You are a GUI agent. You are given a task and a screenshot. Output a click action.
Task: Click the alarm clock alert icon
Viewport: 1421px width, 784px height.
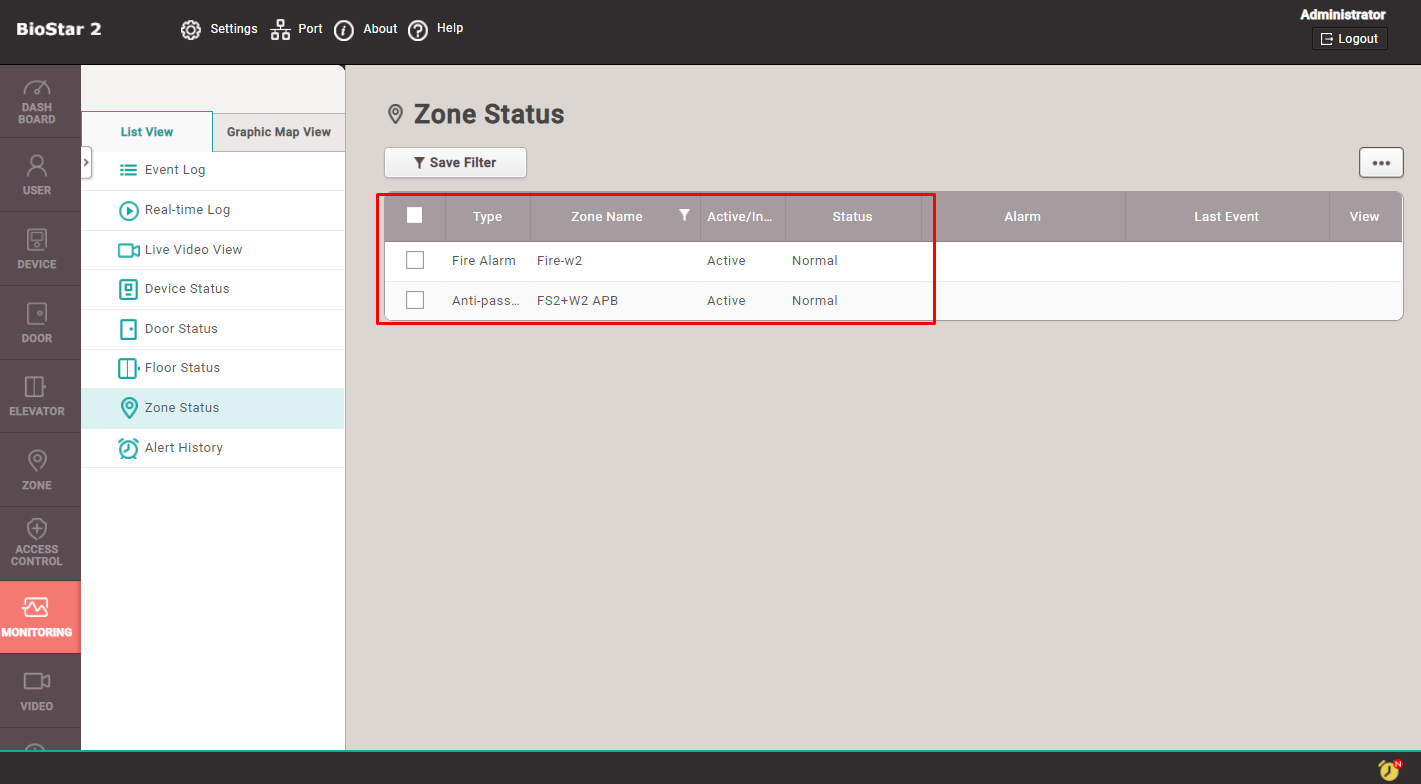pos(1389,769)
